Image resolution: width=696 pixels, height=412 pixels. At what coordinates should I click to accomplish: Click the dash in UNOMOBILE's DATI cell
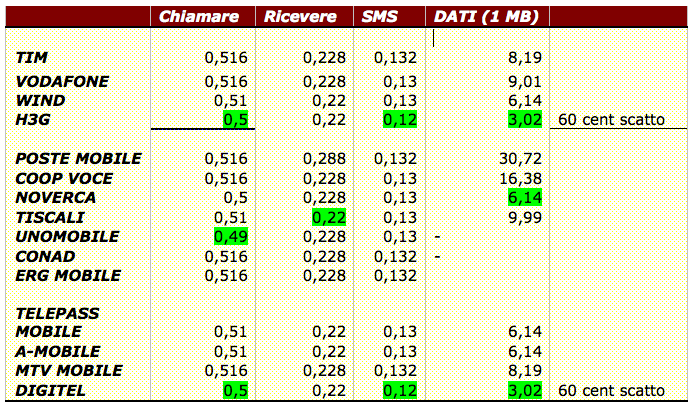437,238
